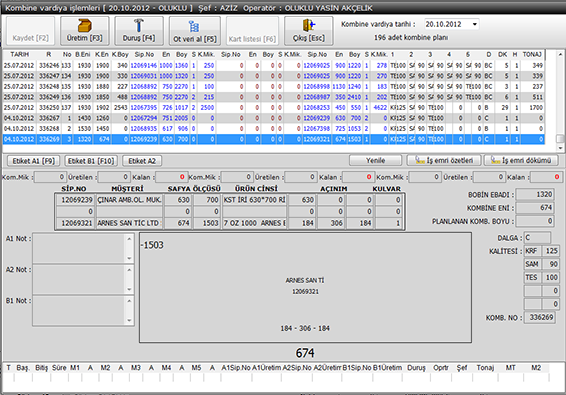Click SİP.NO cell 12069239 in detail grid
This screenshot has height=395, width=566.
coord(75,200)
